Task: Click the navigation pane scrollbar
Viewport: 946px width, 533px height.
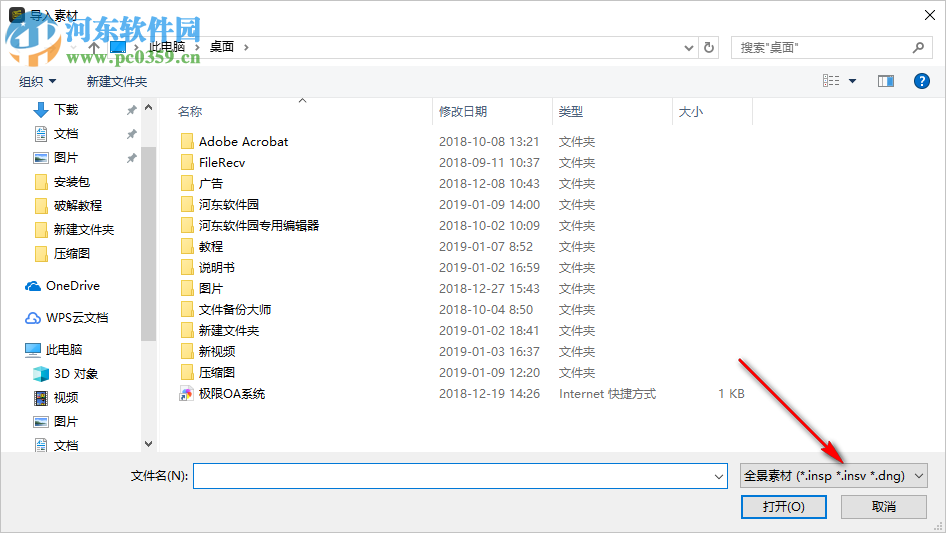Action: click(x=148, y=244)
